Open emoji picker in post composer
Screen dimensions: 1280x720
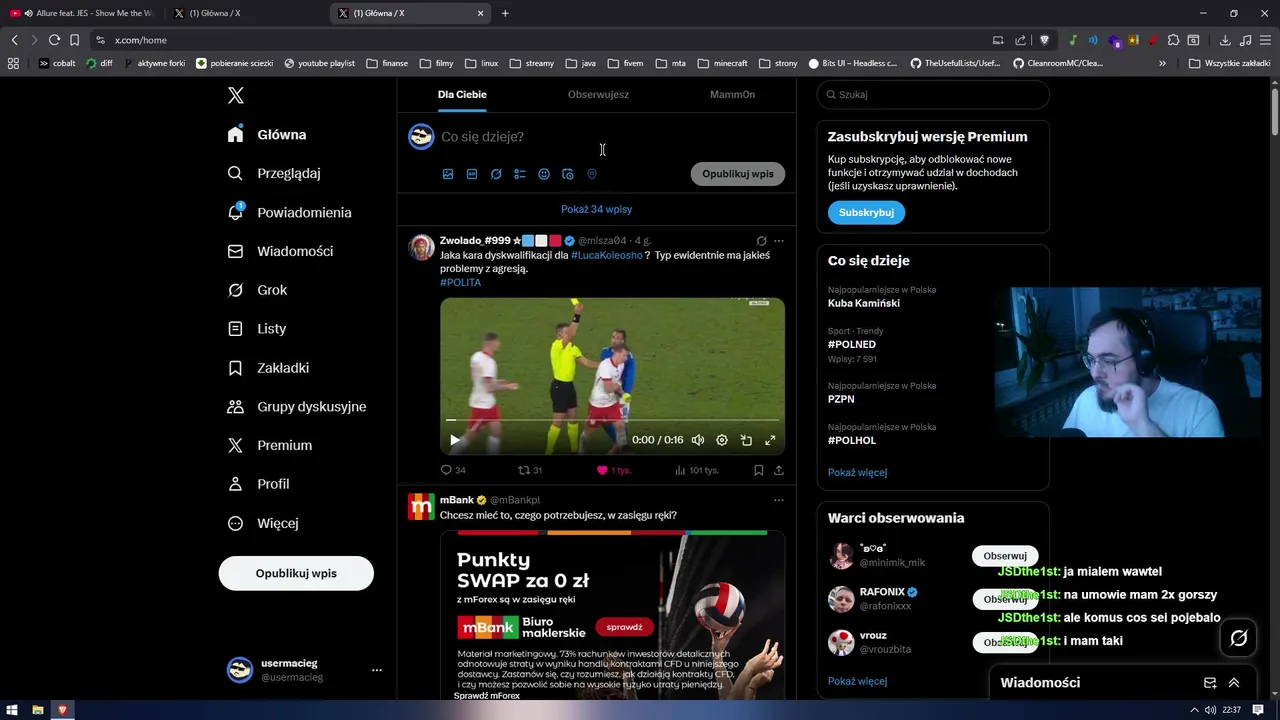coord(544,174)
